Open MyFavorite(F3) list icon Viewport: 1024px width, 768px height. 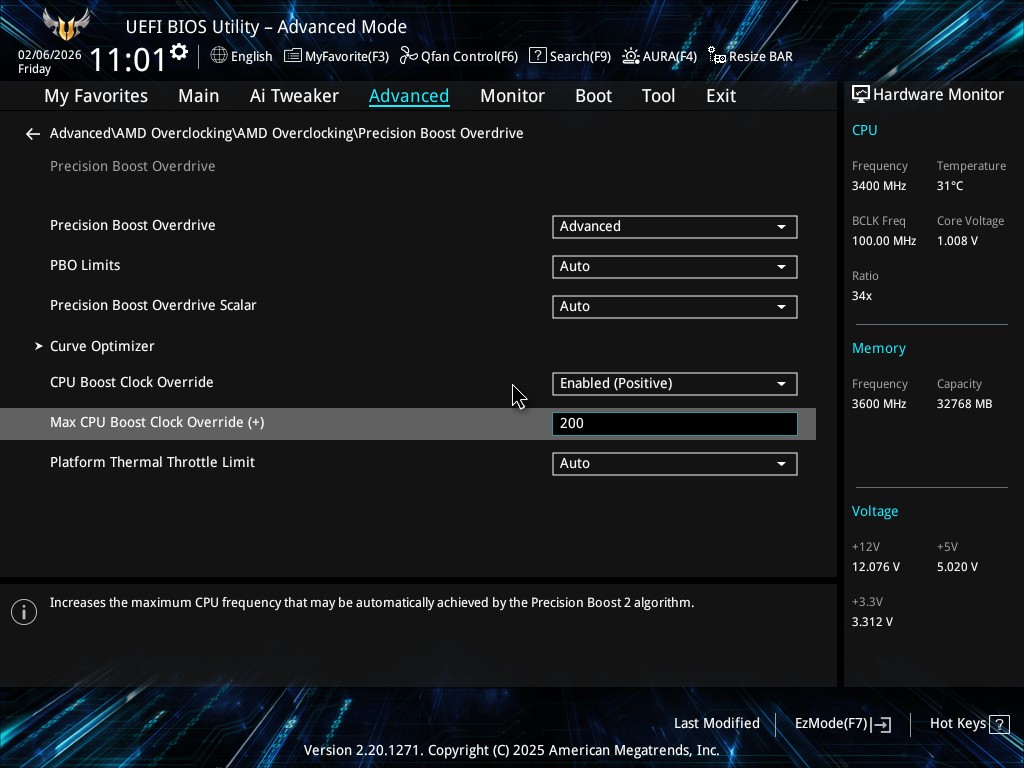point(293,56)
